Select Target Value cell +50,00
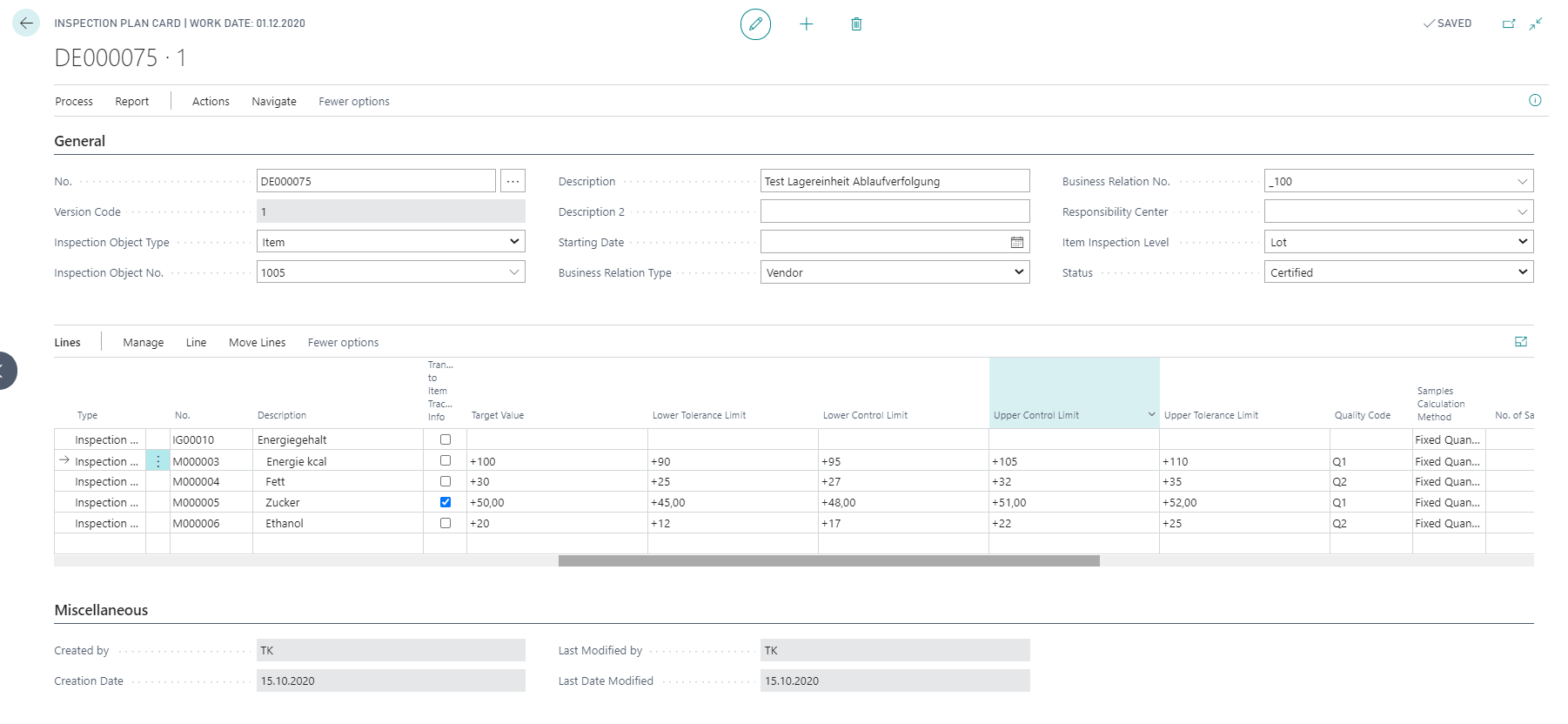 557,502
